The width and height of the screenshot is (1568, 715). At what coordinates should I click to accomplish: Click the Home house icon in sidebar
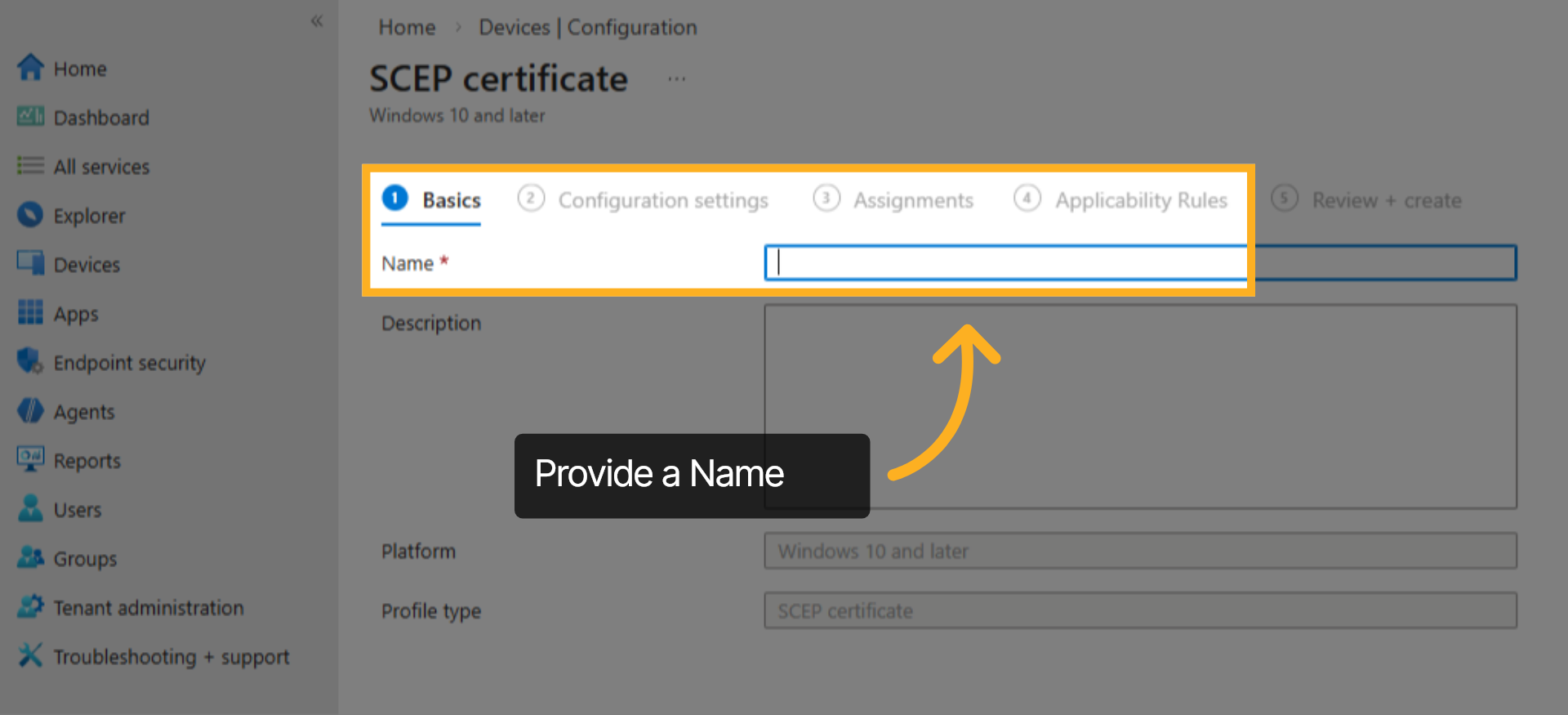(30, 68)
